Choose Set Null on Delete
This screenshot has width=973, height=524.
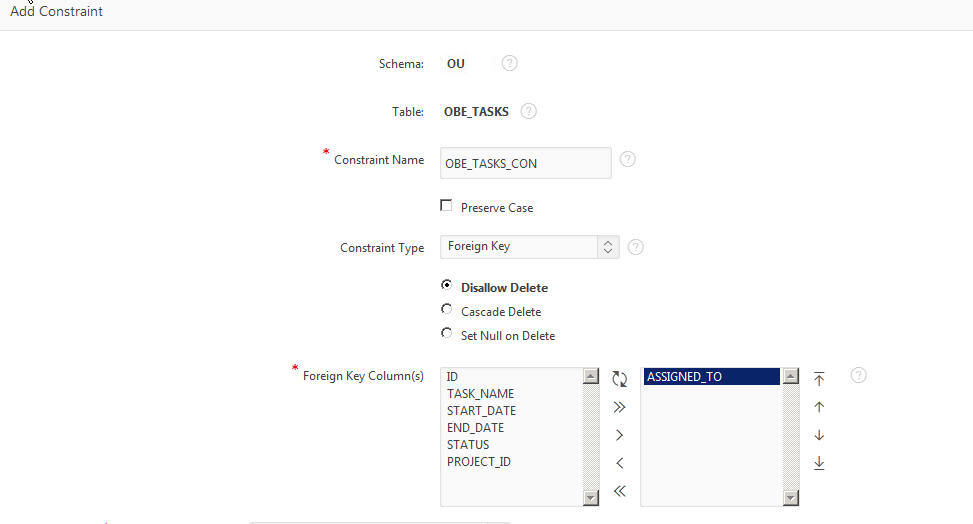pyautogui.click(x=446, y=334)
